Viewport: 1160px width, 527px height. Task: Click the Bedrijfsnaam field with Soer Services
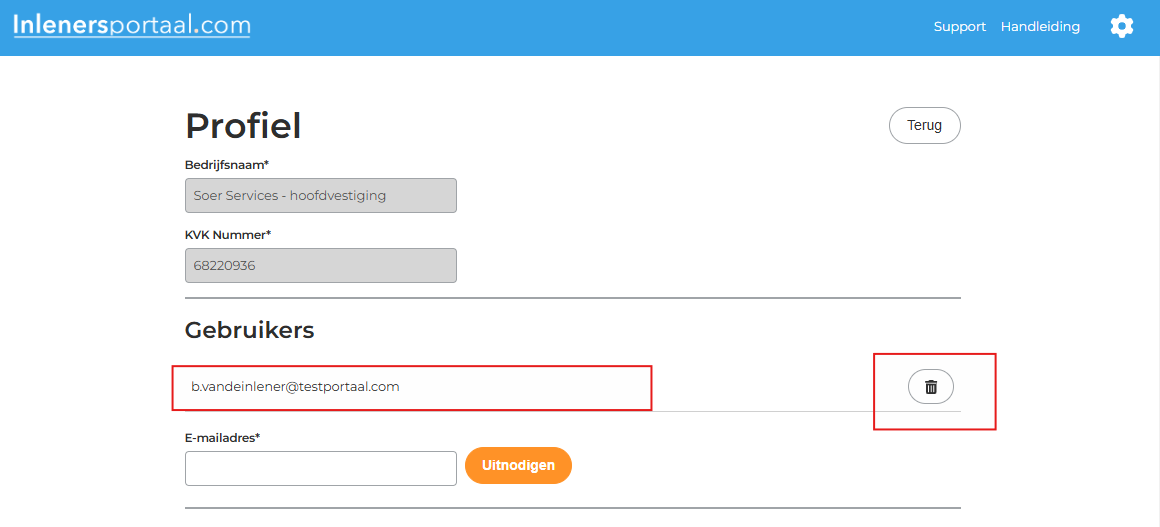pos(321,196)
